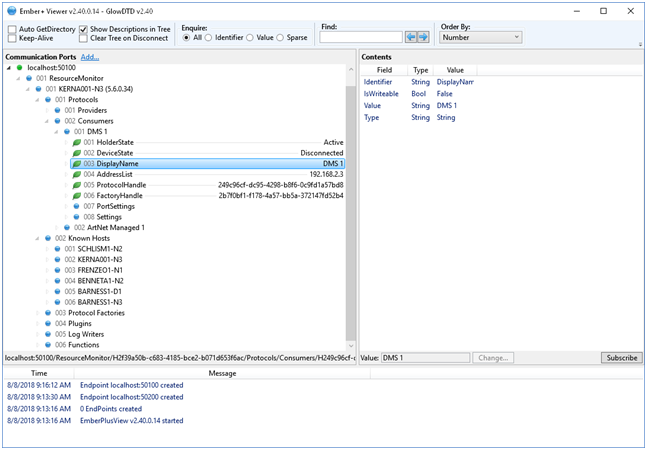
Task: Click the AddressList green leaf icon
Action: pos(75,174)
